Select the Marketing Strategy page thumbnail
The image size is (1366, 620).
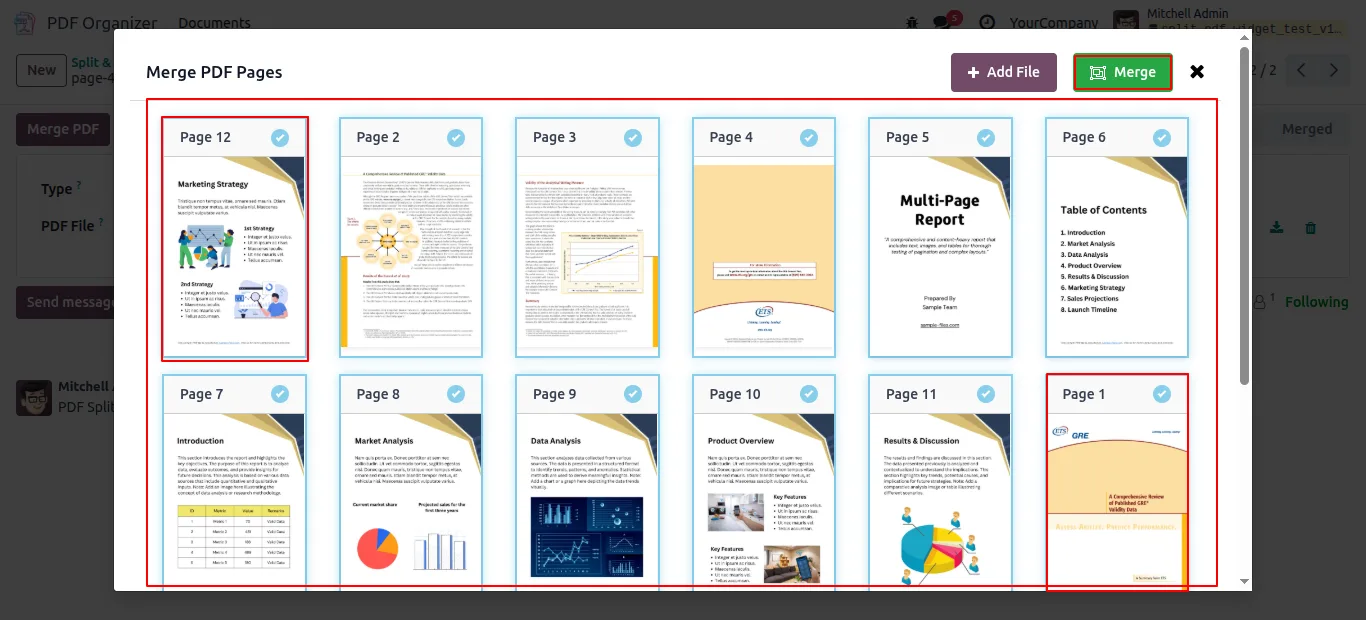point(235,256)
